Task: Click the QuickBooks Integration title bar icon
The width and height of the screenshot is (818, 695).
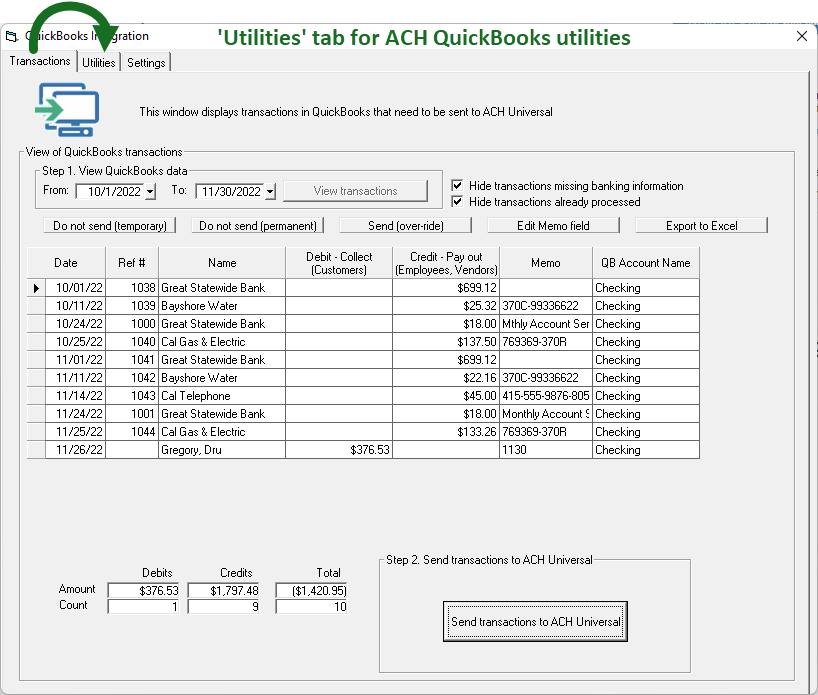Action: [x=12, y=37]
